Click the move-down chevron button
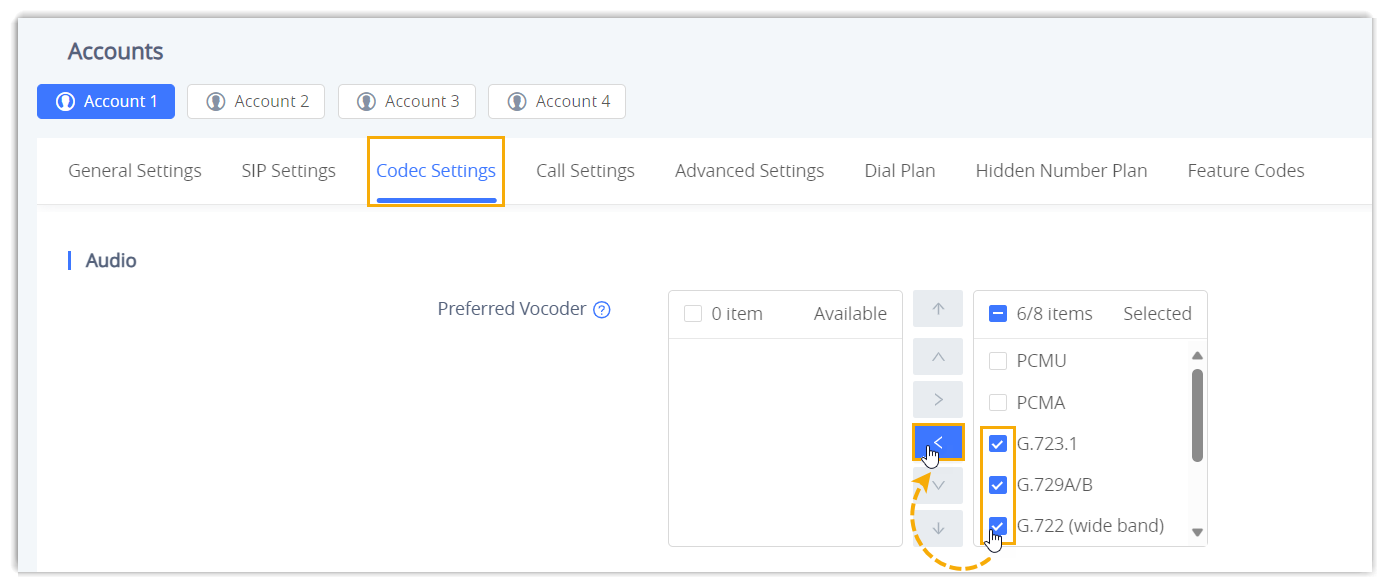 pos(937,485)
